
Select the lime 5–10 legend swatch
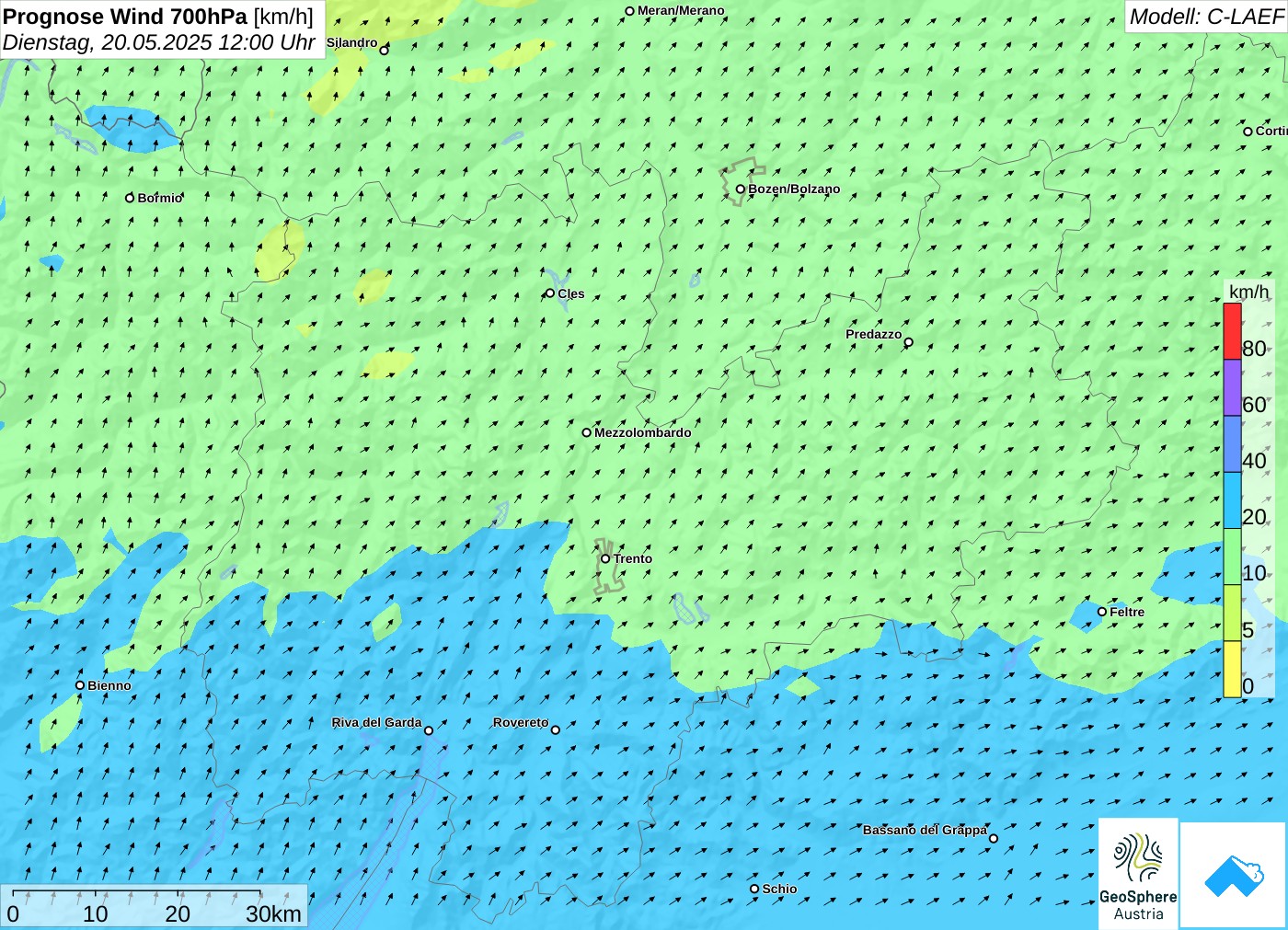[1232, 613]
